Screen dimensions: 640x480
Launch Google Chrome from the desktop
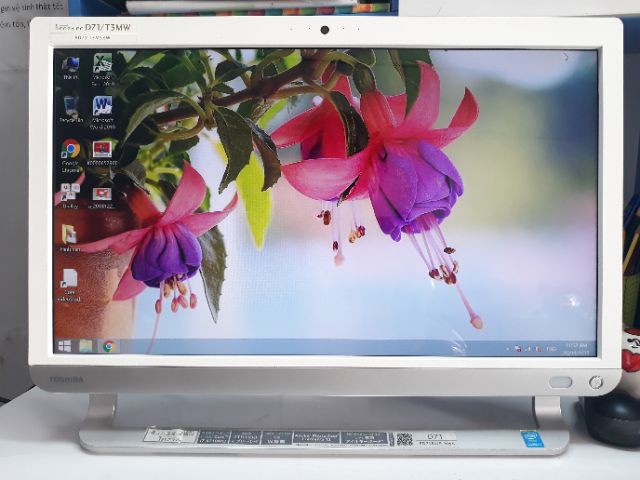[71, 149]
